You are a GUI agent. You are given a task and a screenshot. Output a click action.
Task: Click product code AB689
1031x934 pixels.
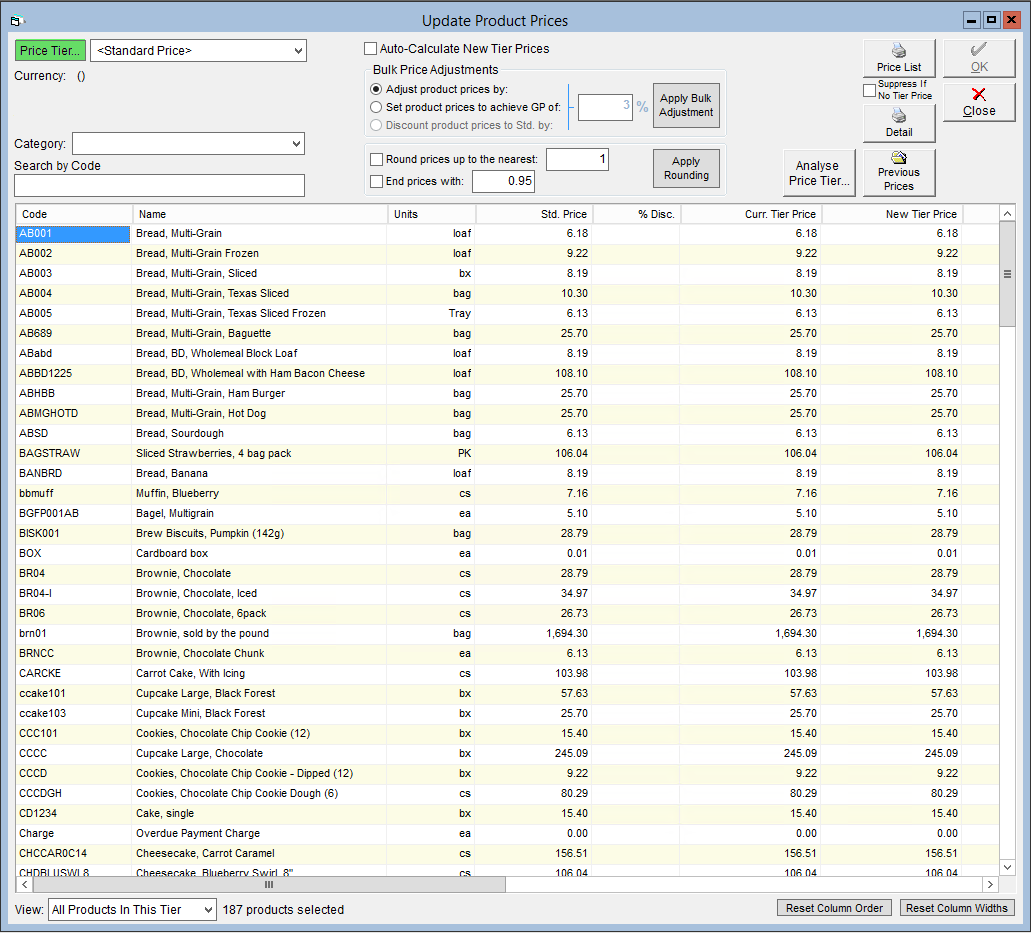coord(36,333)
